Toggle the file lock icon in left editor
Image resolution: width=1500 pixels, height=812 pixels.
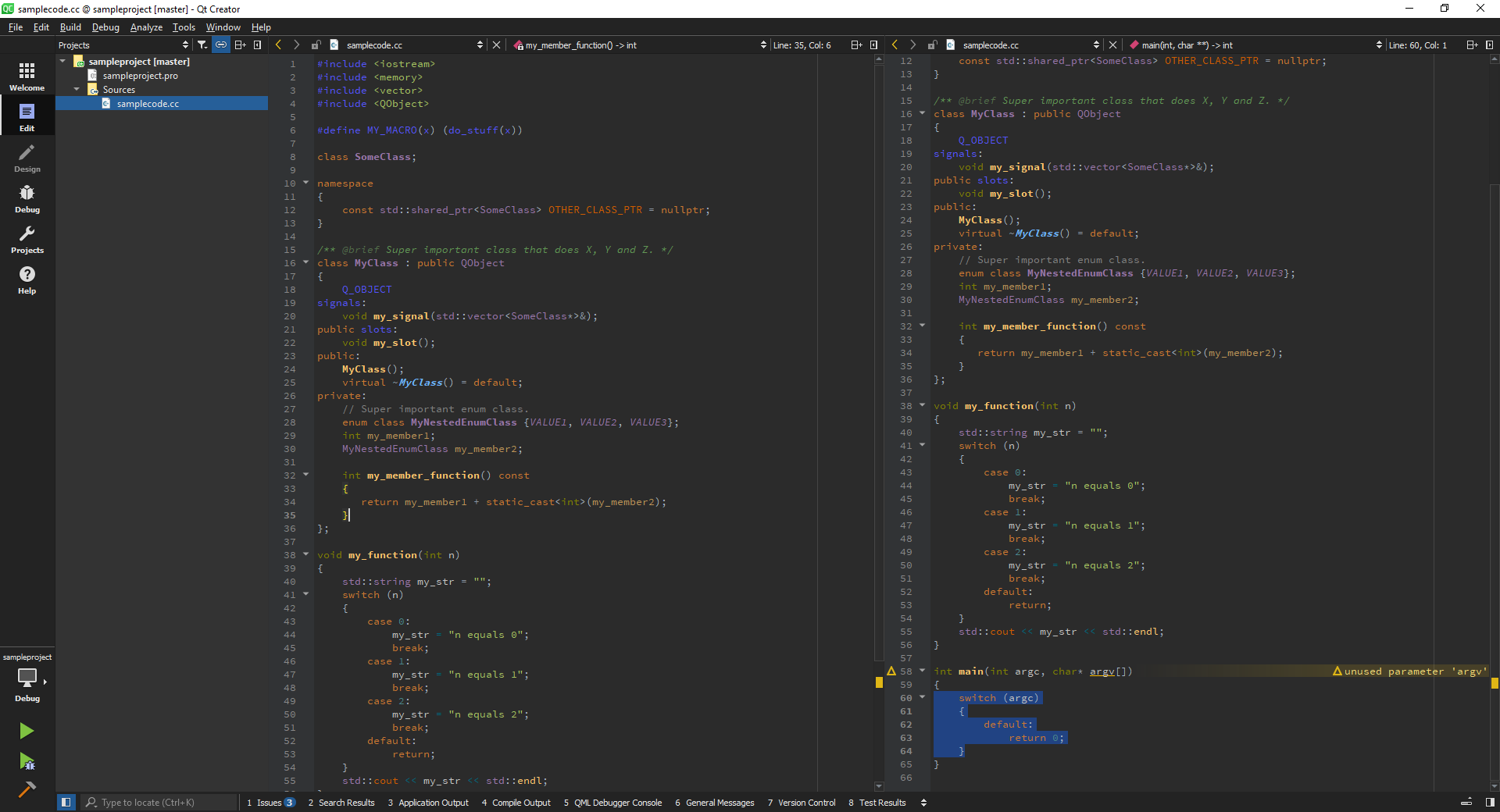click(x=316, y=45)
